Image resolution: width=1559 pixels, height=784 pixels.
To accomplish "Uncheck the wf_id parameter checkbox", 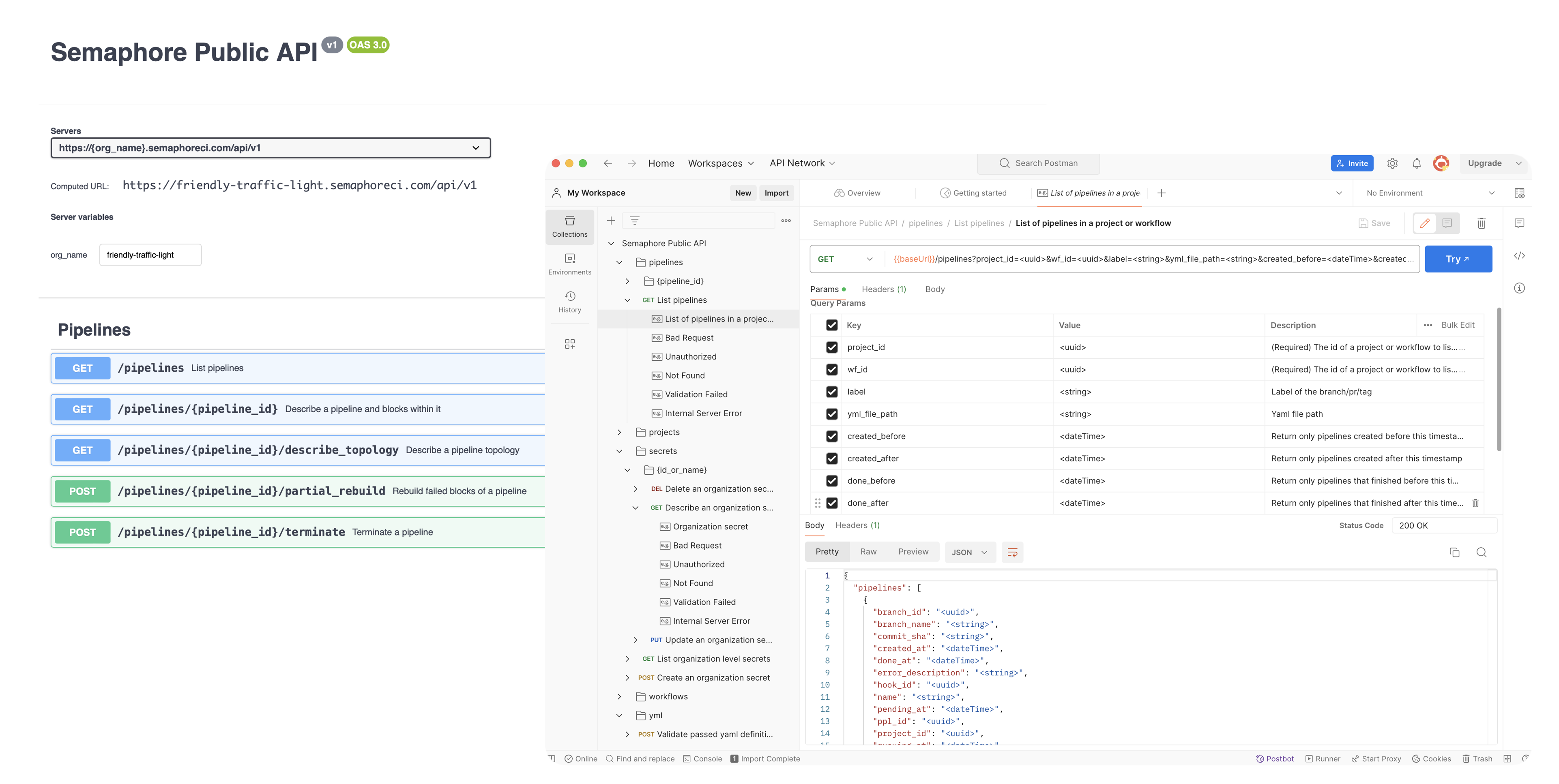I will 831,370.
